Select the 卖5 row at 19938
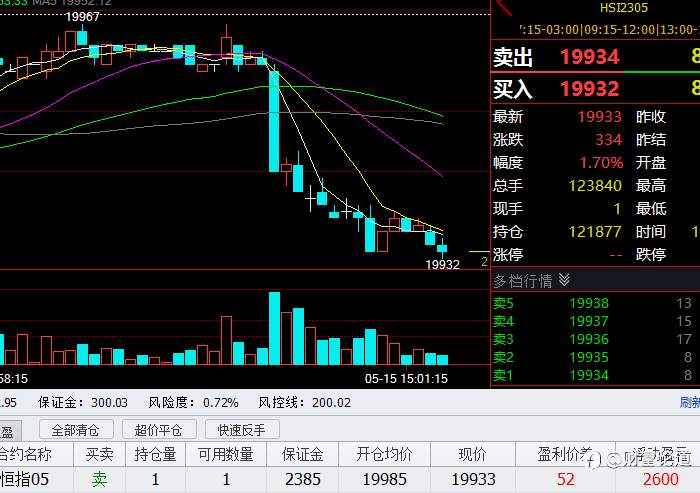Viewport: 700px width, 493px height. [595, 303]
